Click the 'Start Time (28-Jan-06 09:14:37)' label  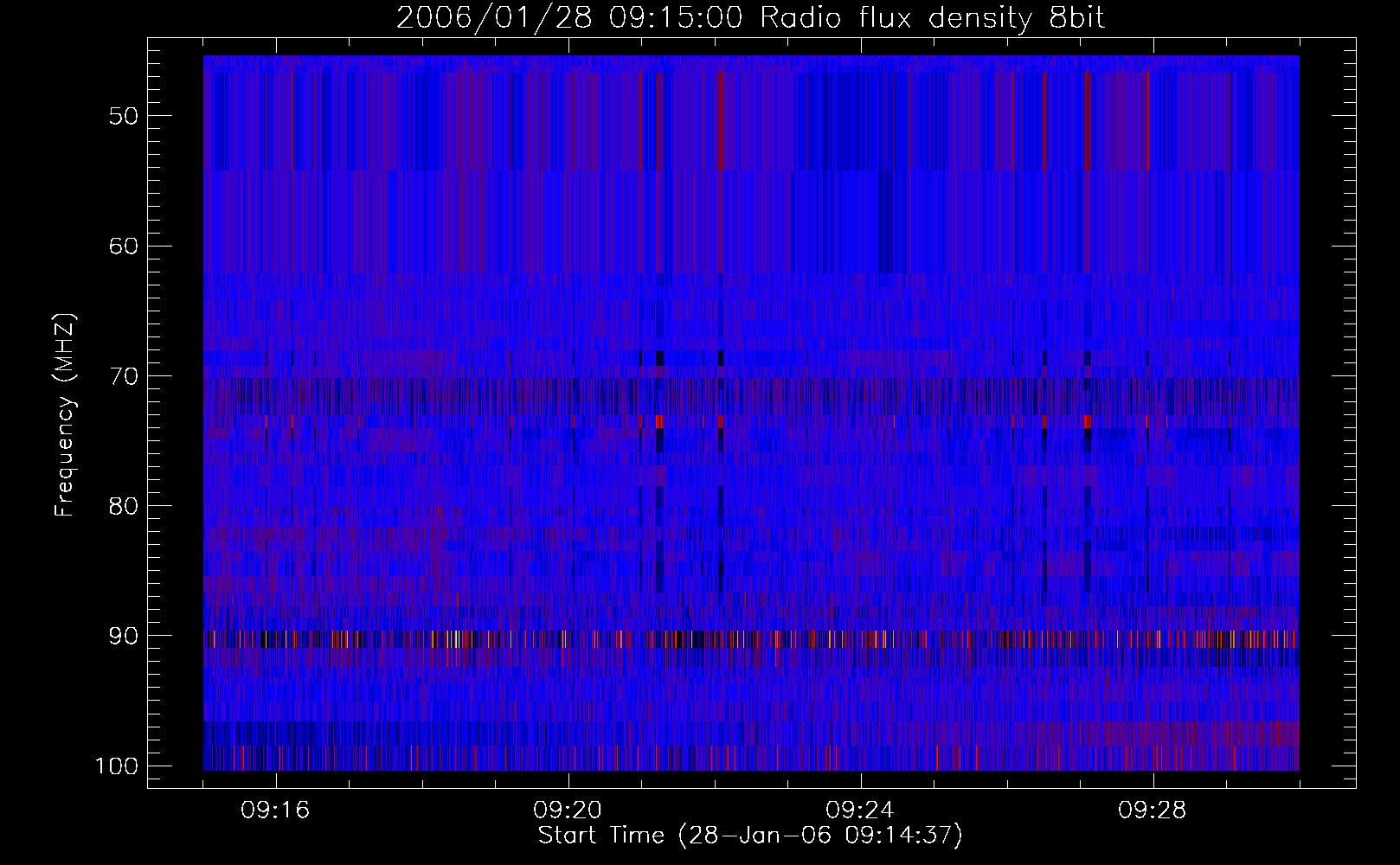point(750,836)
